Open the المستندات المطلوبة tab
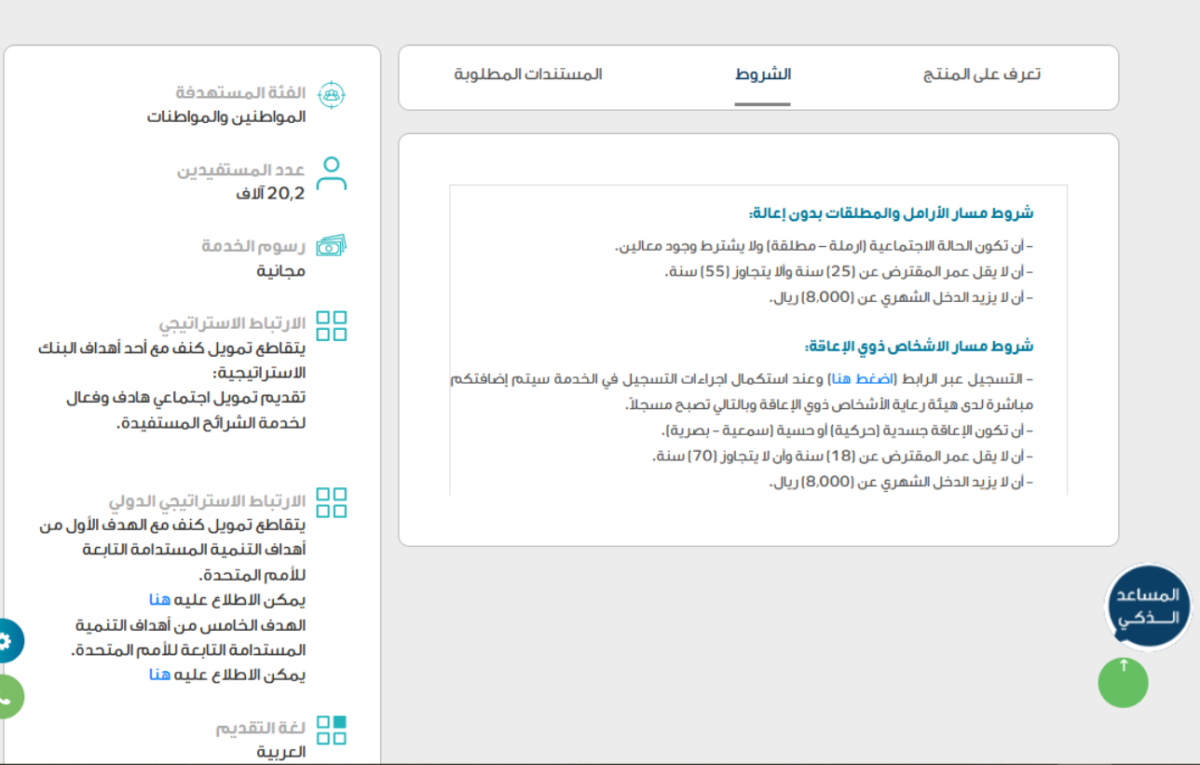1200x765 pixels. pos(528,75)
